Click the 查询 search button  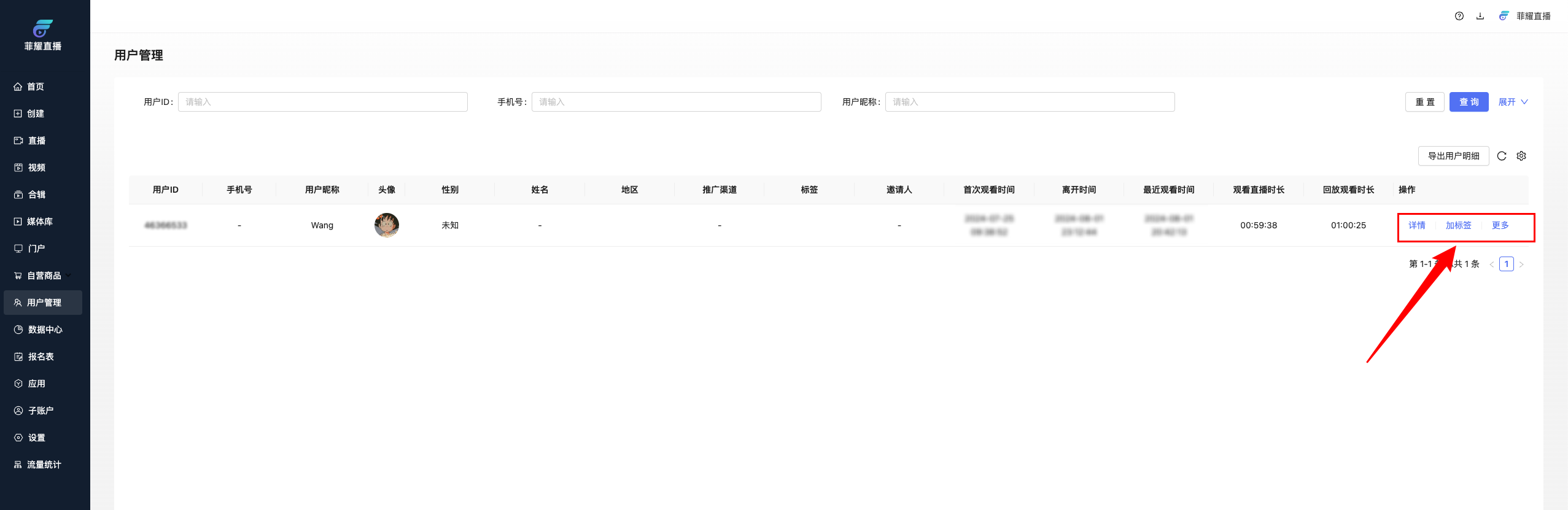(1469, 102)
